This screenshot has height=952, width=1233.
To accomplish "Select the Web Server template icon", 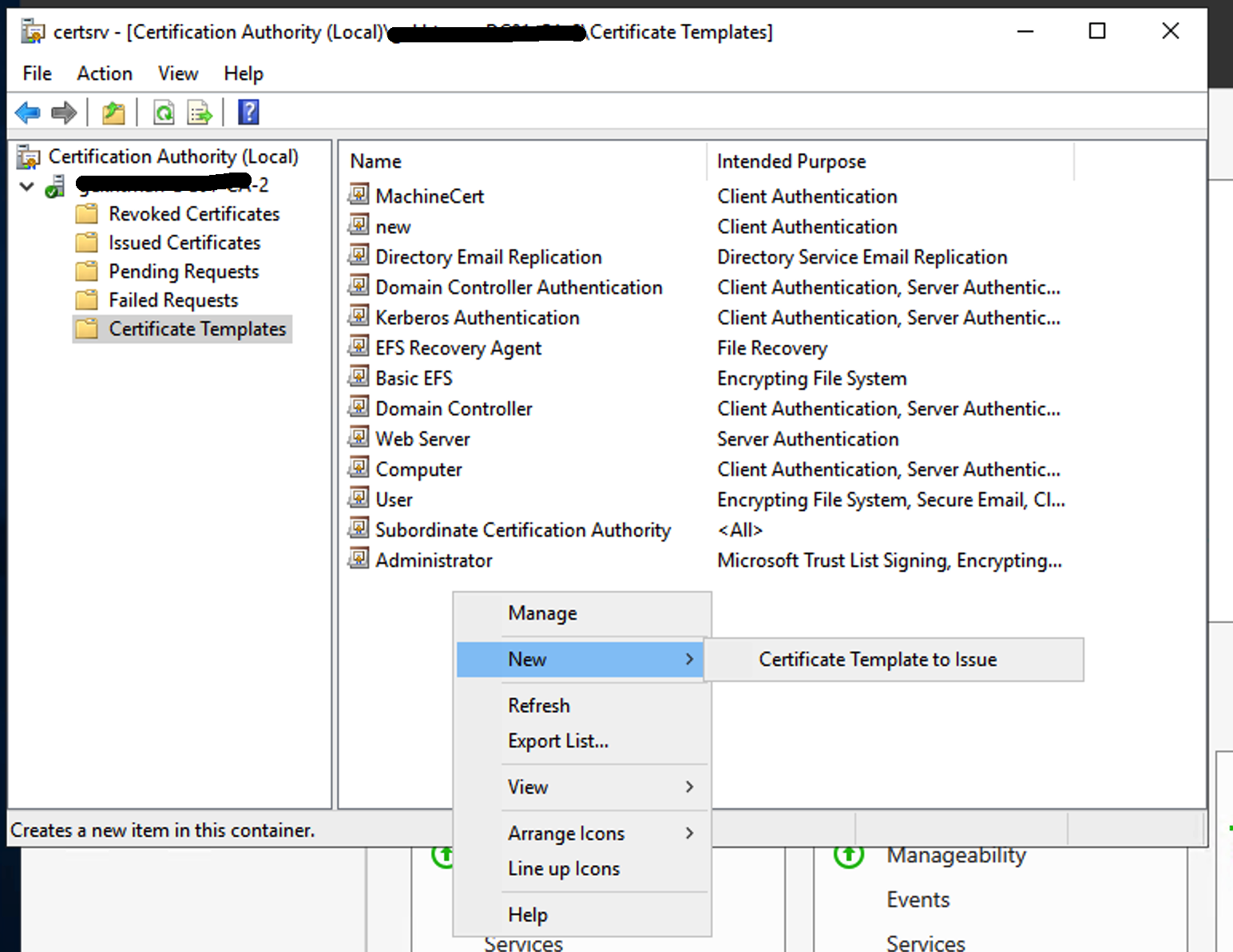I will click(359, 438).
